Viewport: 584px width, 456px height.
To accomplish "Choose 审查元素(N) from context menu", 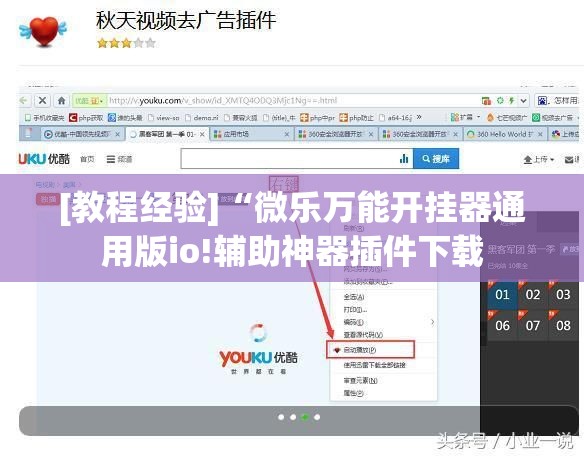I will 360,380.
